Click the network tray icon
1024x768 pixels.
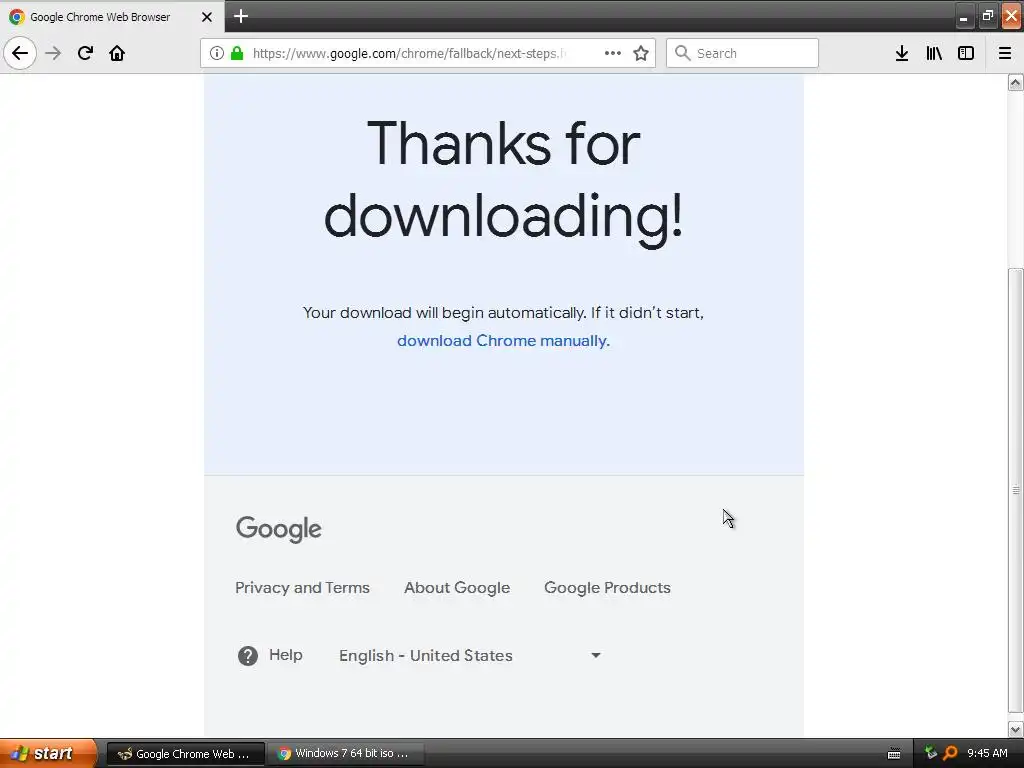(x=931, y=753)
